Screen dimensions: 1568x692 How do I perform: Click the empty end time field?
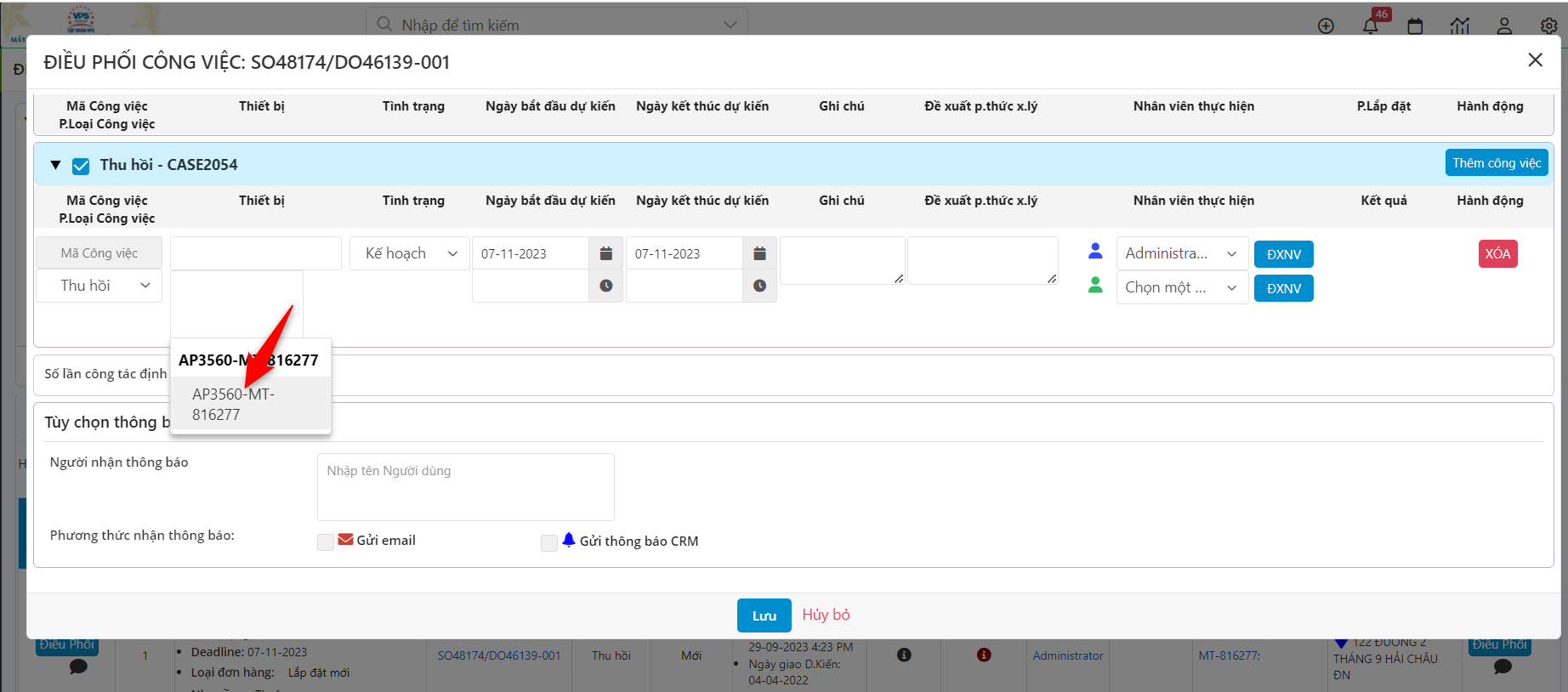pos(685,286)
